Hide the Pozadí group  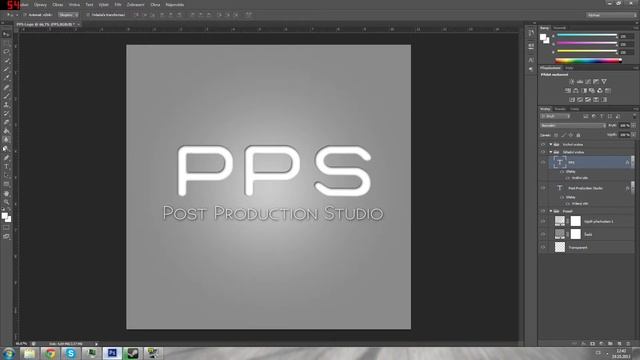[x=543, y=211]
